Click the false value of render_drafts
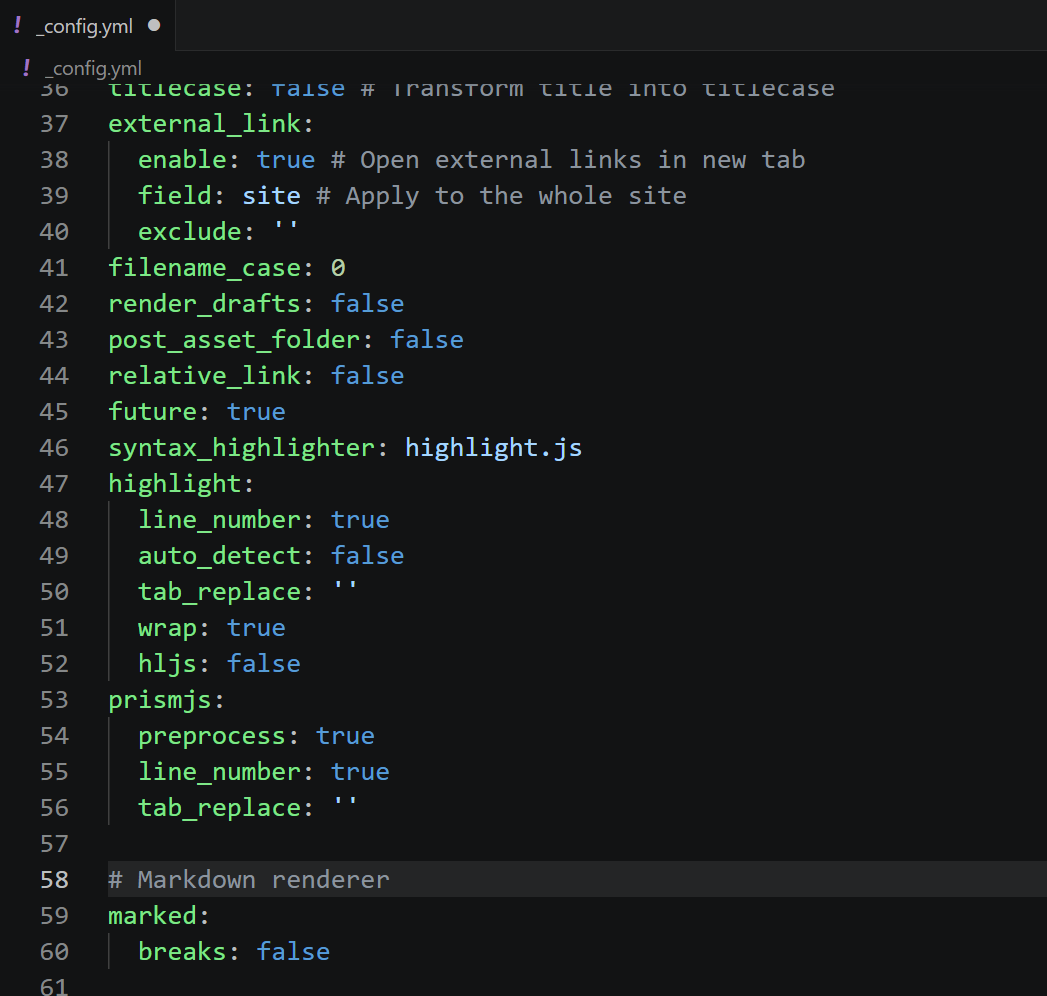This screenshot has height=996, width=1047. [x=367, y=304]
